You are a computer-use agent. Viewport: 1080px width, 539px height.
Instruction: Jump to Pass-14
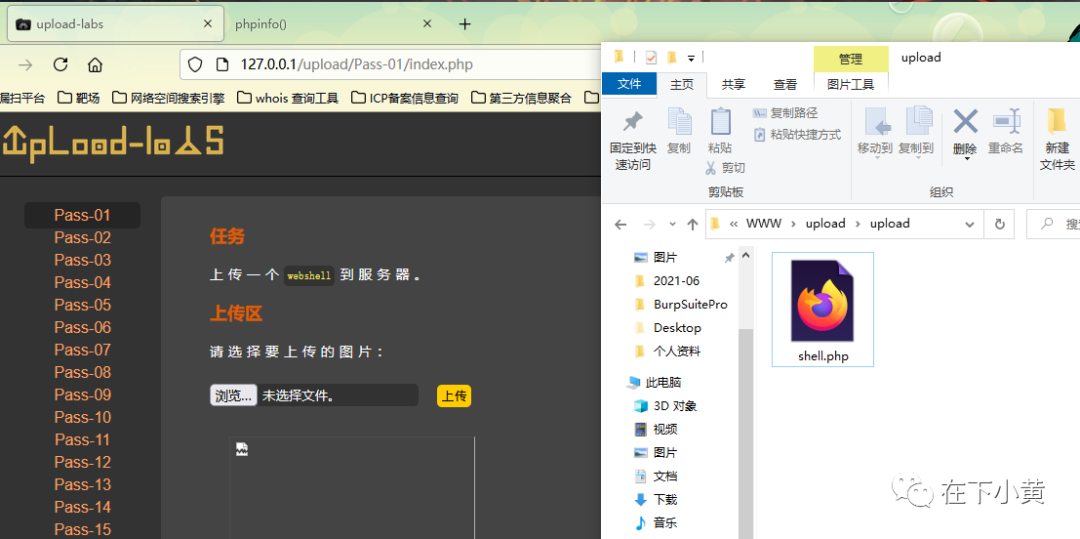pos(82,507)
